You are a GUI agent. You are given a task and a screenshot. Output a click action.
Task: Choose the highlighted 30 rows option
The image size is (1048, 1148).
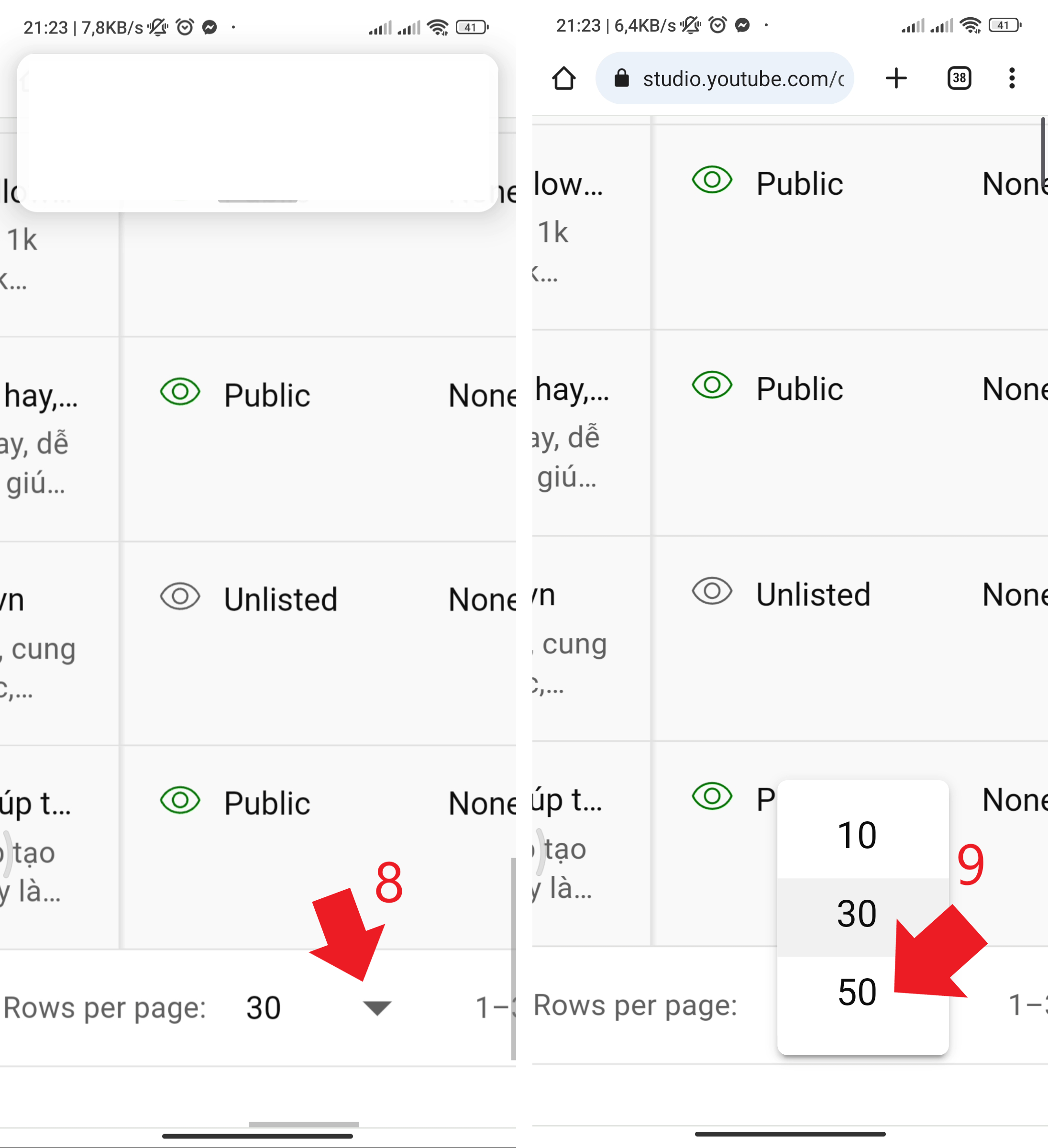(x=857, y=914)
